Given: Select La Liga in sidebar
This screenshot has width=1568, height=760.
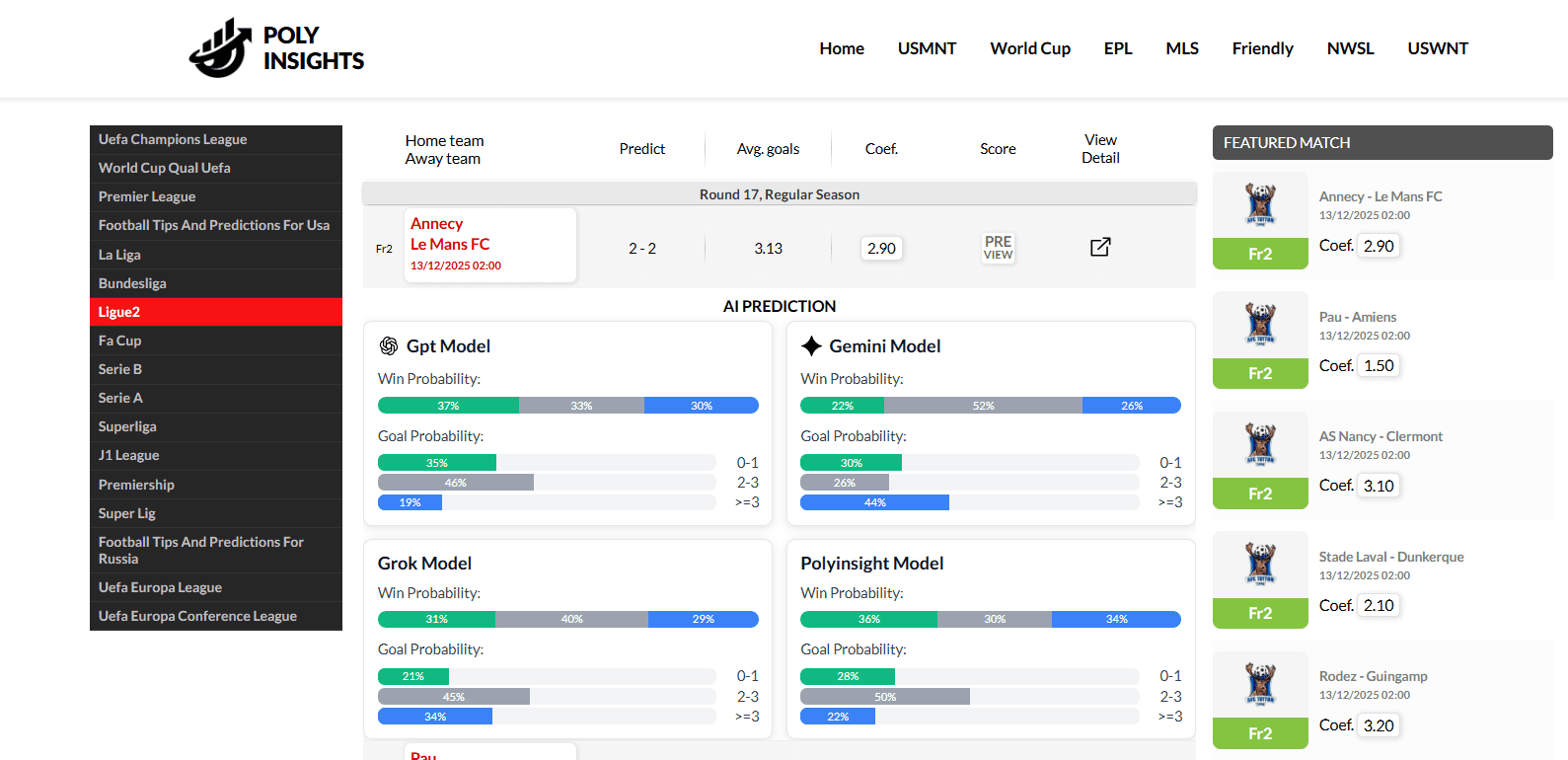Looking at the screenshot, I should tap(216, 255).
